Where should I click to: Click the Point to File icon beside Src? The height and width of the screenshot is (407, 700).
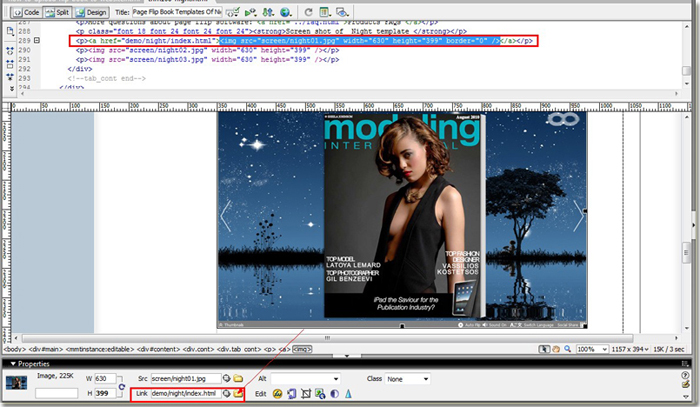(x=227, y=379)
